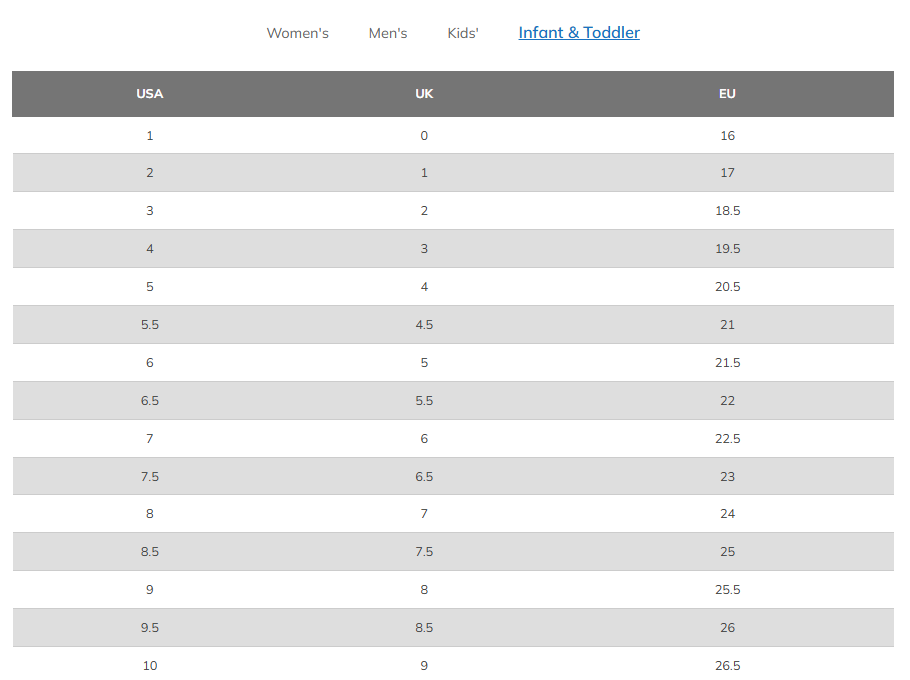
Task: Select EU size 21.5 entry
Action: point(727,363)
